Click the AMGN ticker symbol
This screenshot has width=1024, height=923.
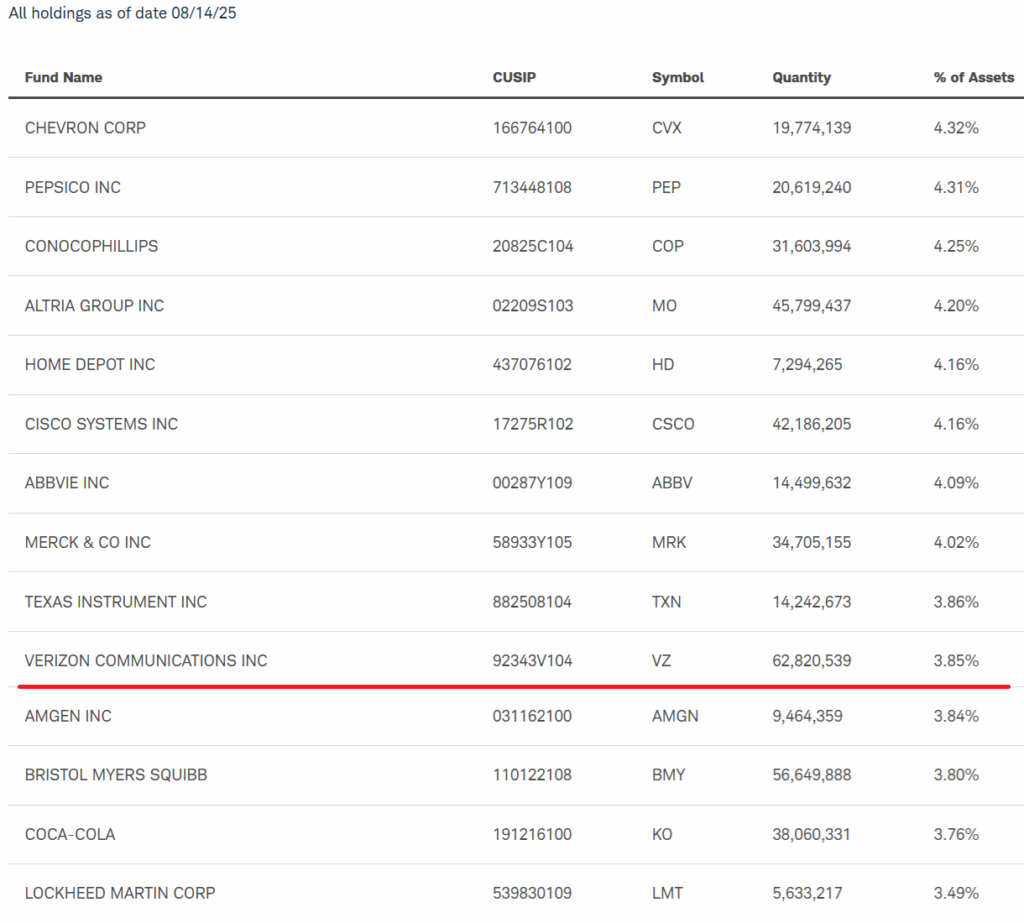(675, 715)
